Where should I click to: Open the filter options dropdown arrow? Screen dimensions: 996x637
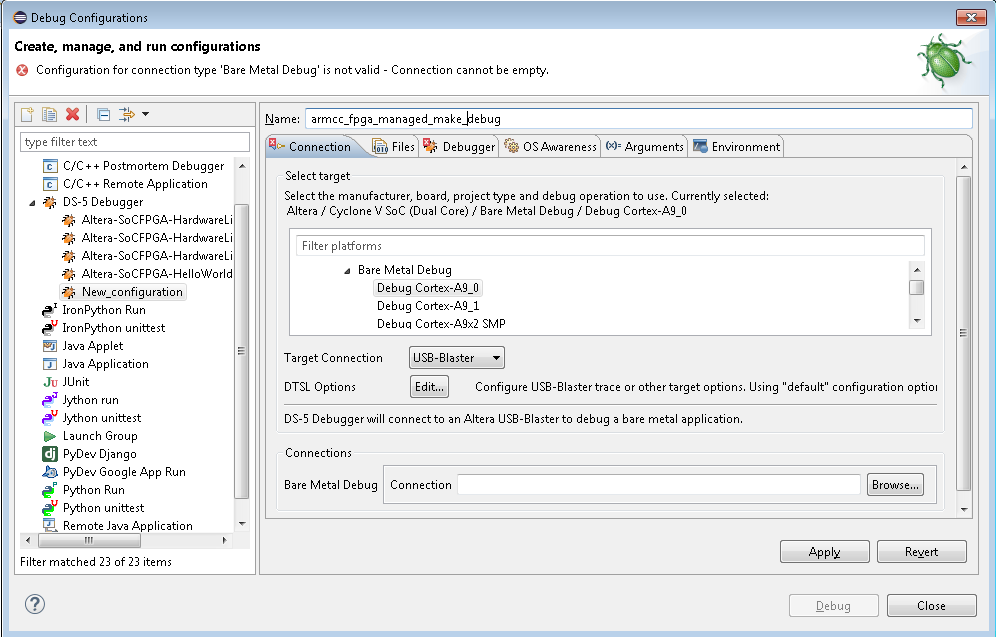pyautogui.click(x=145, y=114)
